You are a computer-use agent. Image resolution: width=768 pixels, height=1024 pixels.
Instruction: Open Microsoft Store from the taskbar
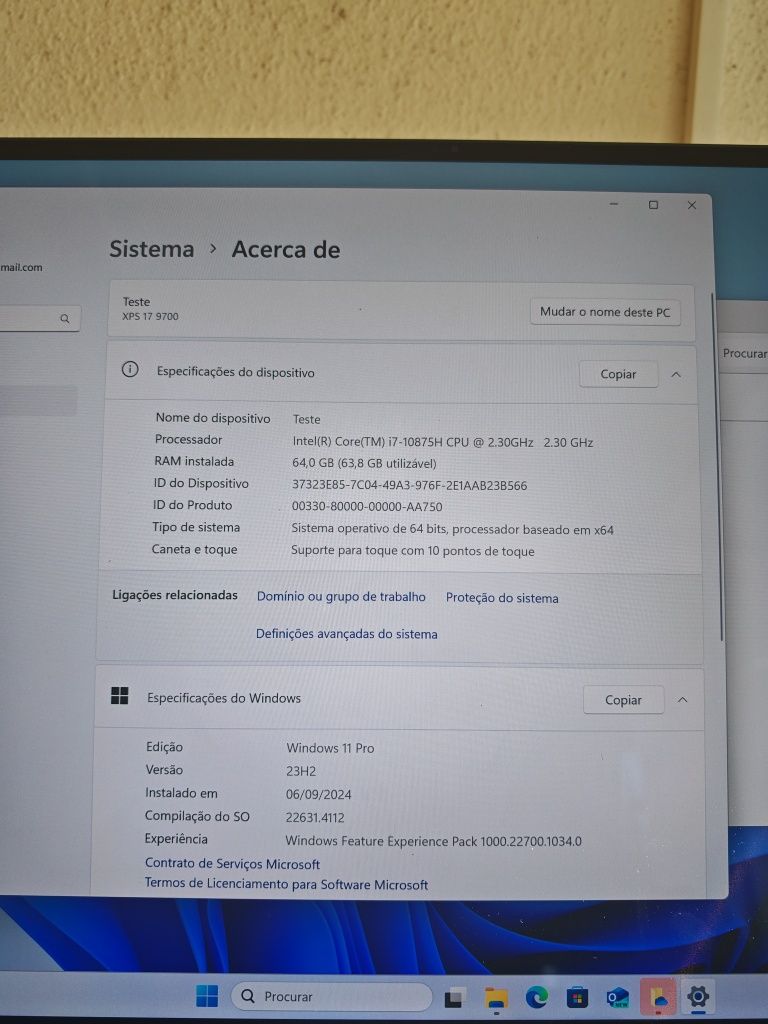pos(577,997)
